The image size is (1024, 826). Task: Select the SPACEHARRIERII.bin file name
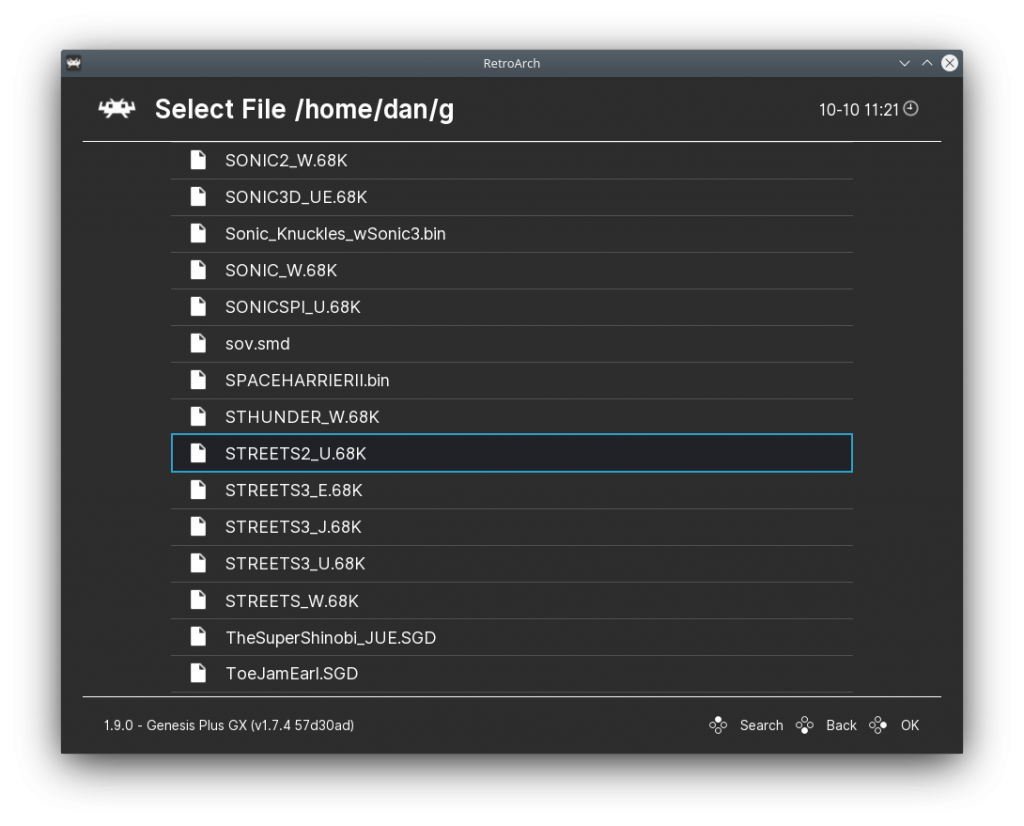[x=307, y=380]
